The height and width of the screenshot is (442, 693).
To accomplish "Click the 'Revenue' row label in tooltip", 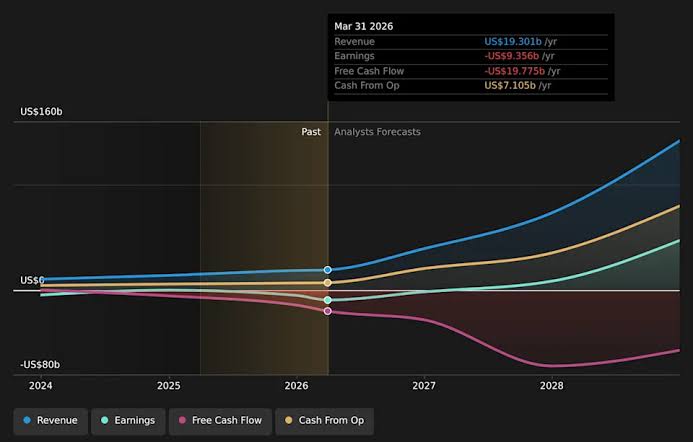I will pos(354,42).
